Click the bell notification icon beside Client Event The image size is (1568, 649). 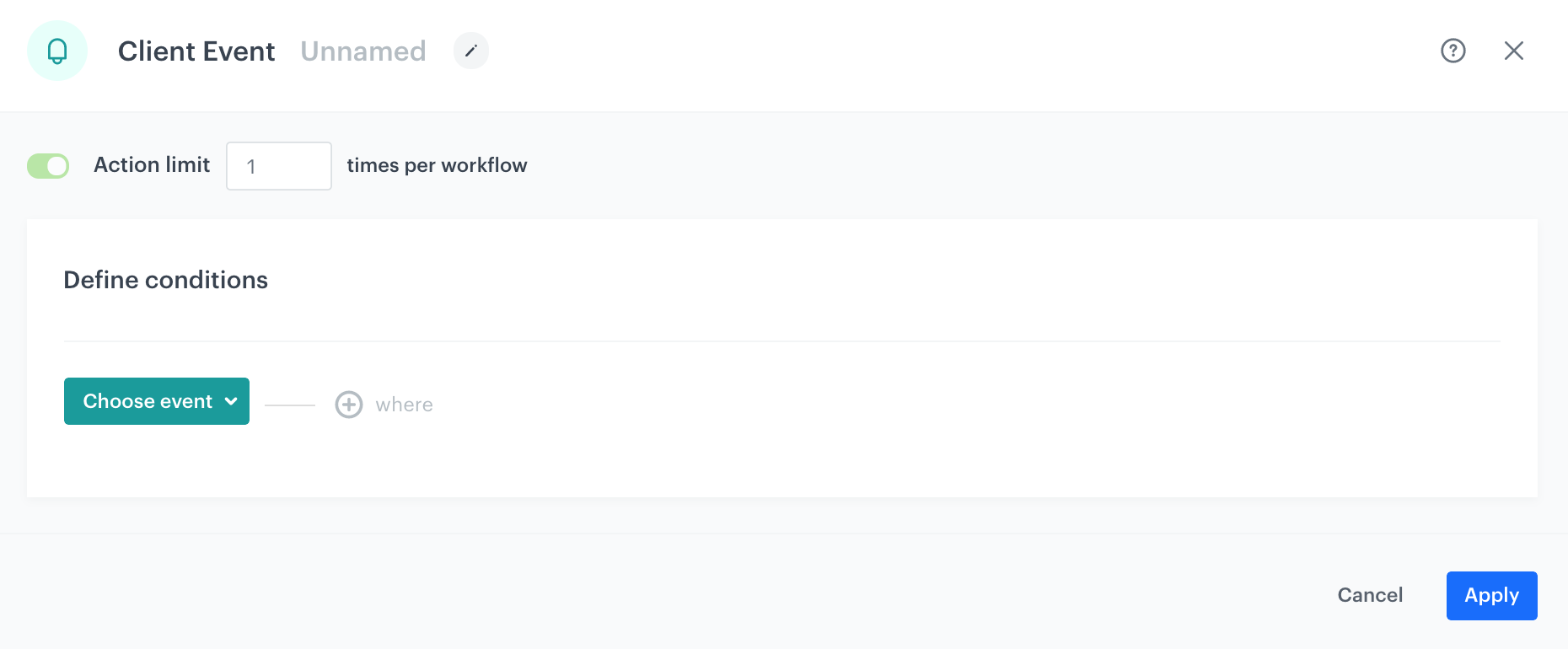pyautogui.click(x=56, y=51)
